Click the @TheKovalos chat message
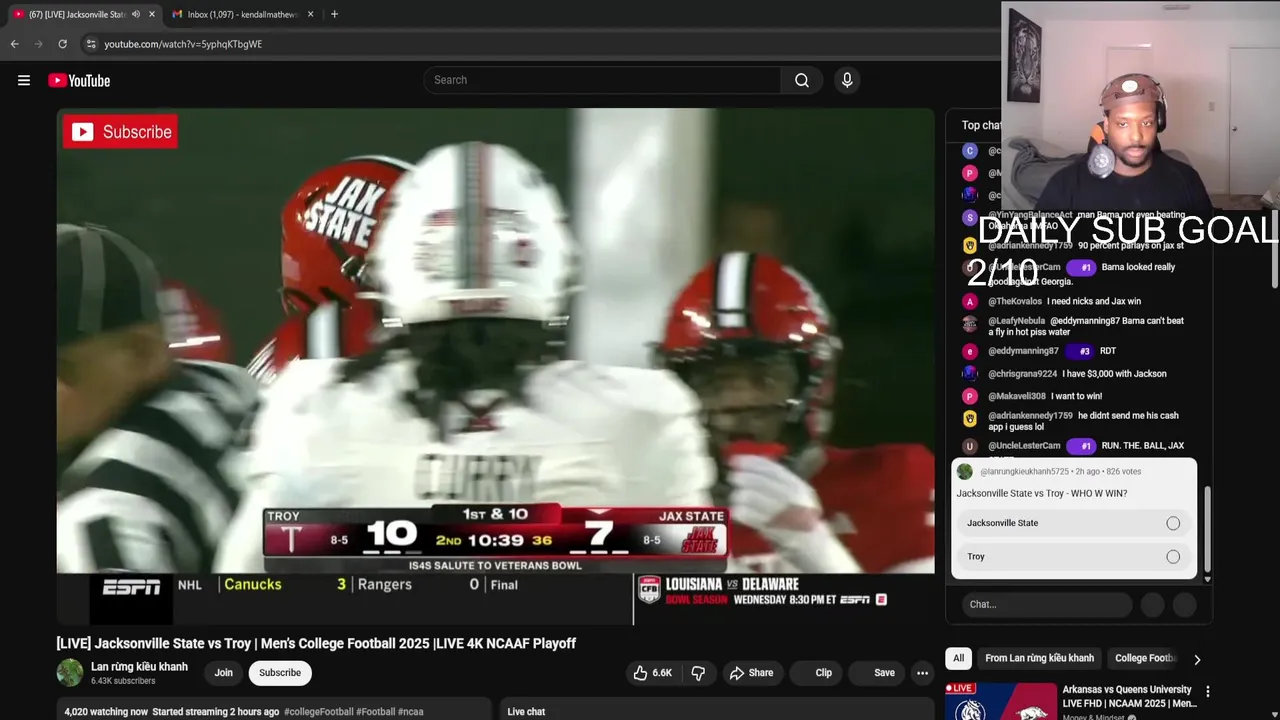This screenshot has height=720, width=1280. coord(1064,301)
